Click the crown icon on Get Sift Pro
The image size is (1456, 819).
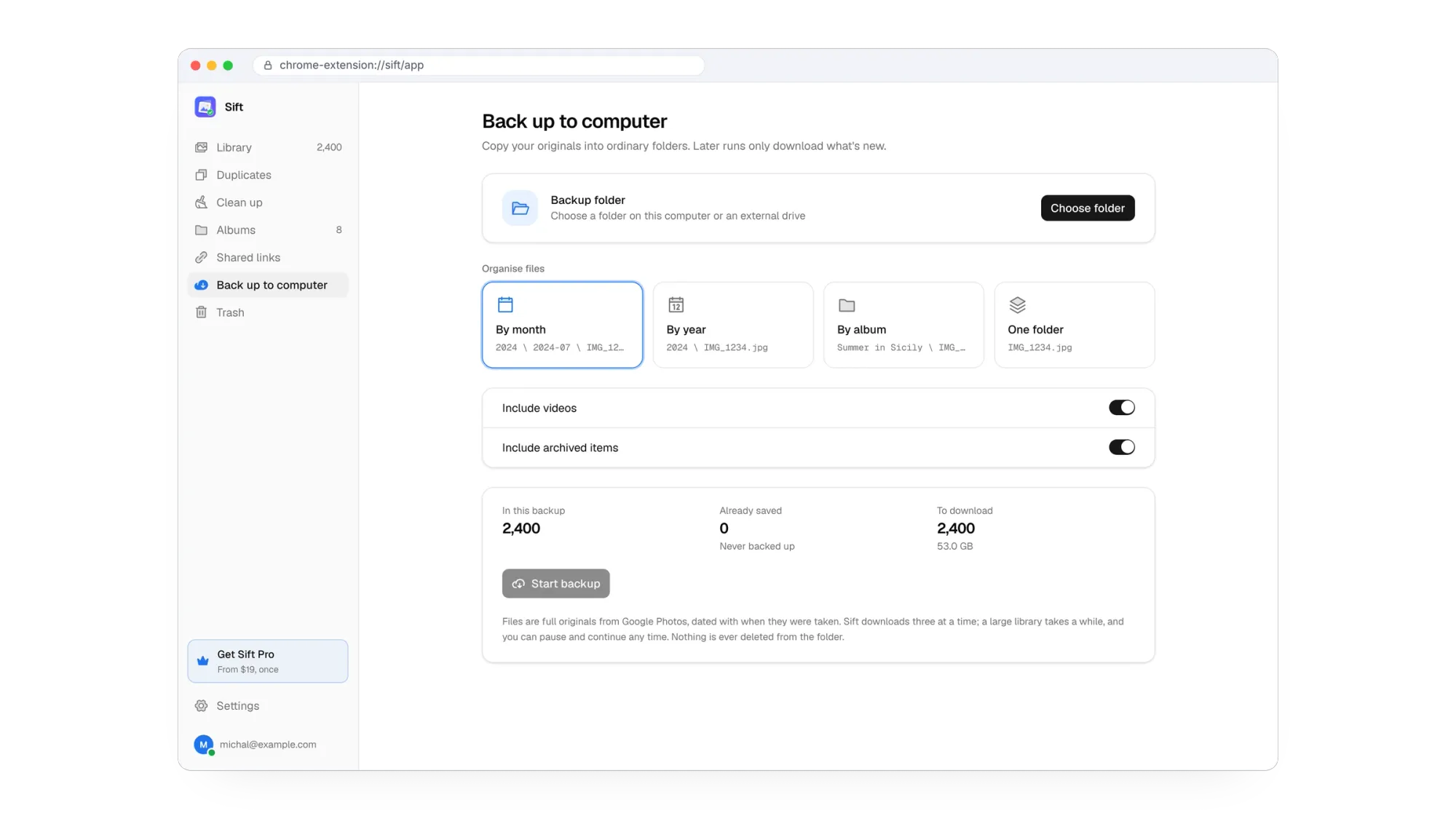[202, 661]
